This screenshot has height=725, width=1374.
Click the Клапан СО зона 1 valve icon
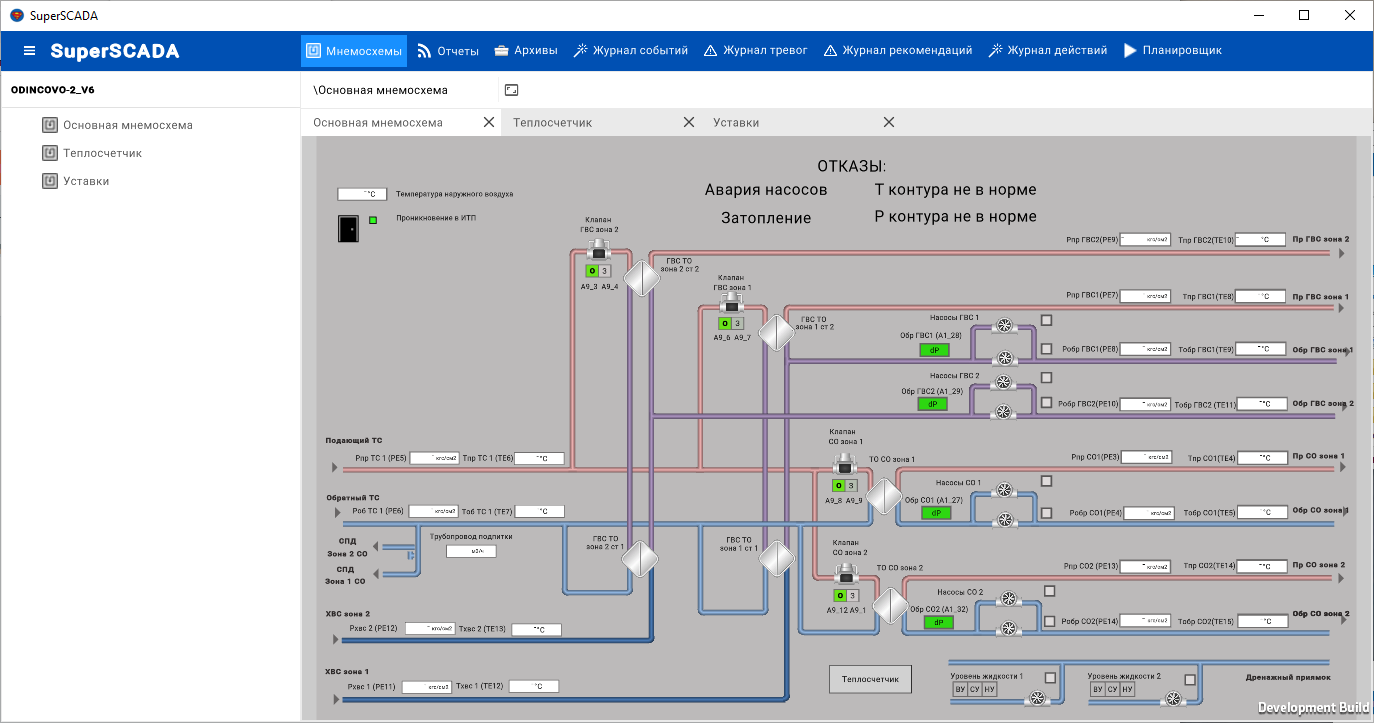(846, 464)
